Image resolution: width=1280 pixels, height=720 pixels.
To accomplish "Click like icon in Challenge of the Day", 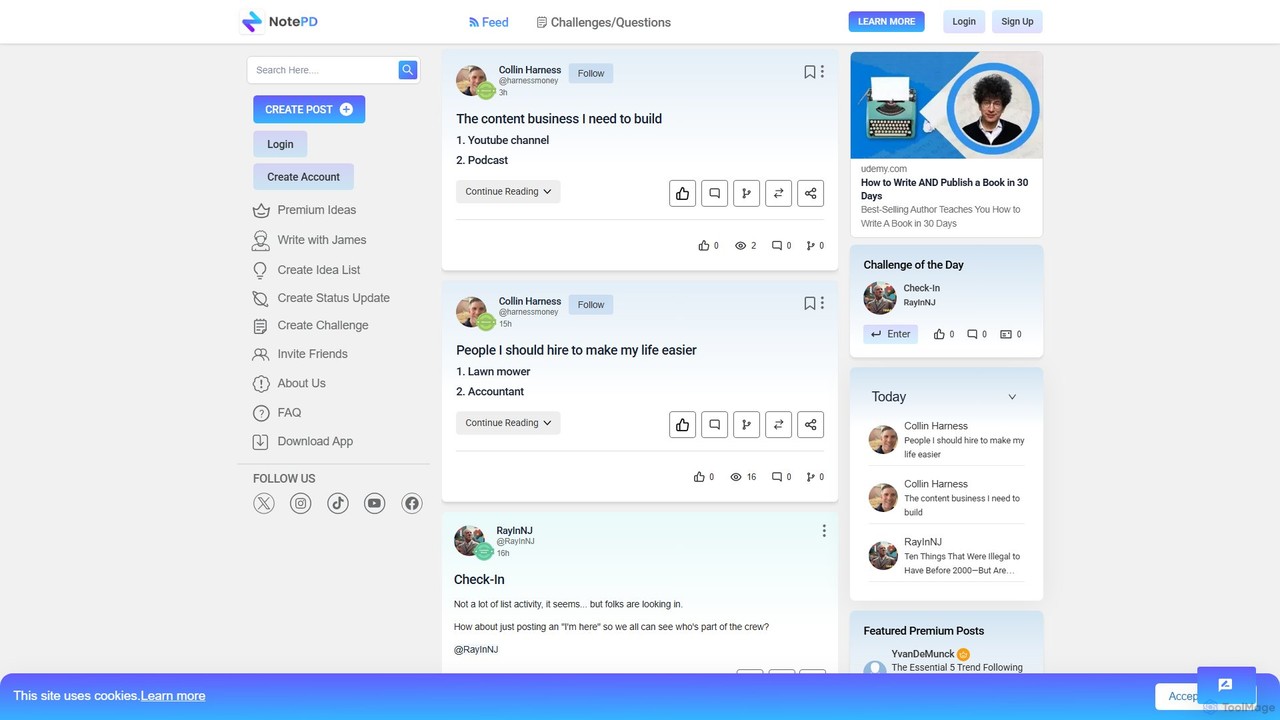I will click(x=939, y=334).
